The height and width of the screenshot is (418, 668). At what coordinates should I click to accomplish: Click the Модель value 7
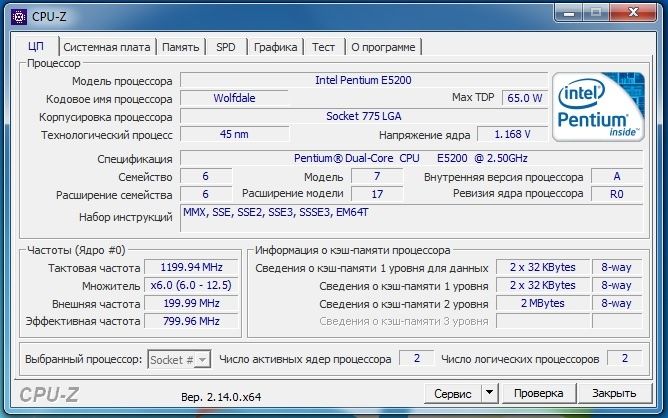tap(377, 176)
